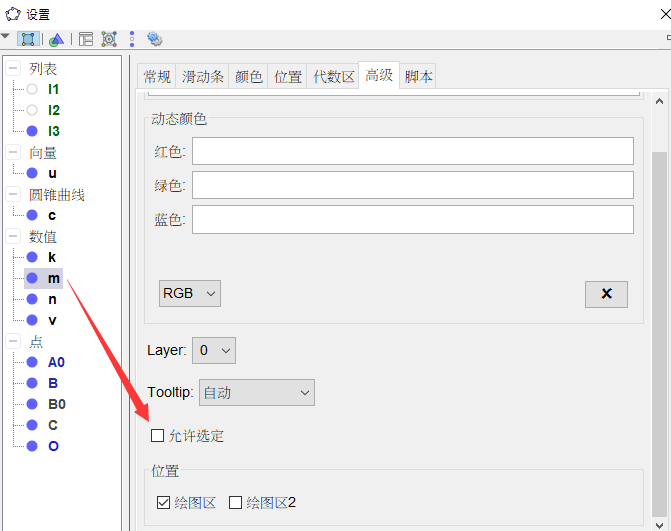Select the 圆锥曲线 category label
This screenshot has height=531, width=671.
click(56, 194)
